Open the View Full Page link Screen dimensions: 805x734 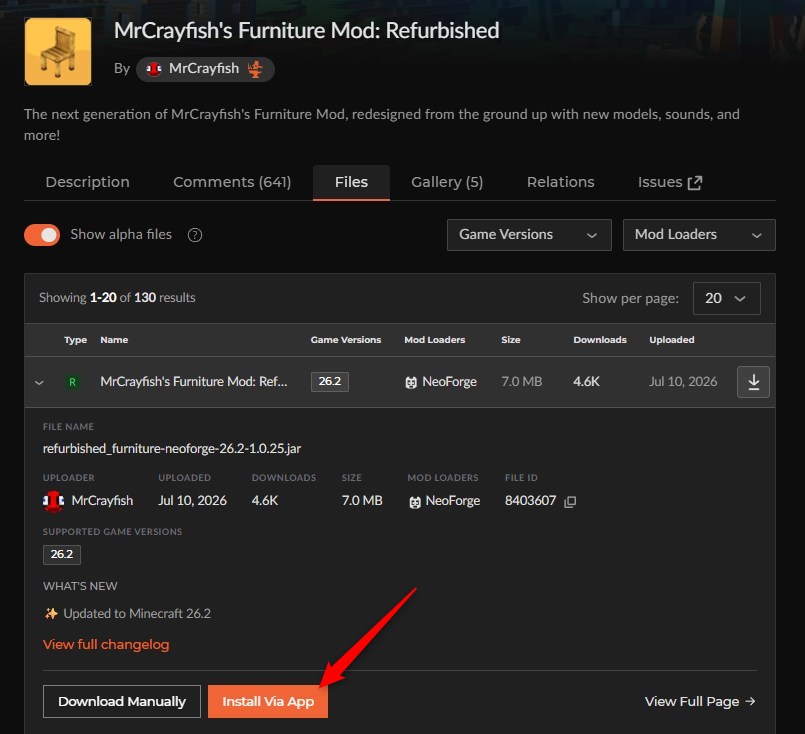pos(700,702)
